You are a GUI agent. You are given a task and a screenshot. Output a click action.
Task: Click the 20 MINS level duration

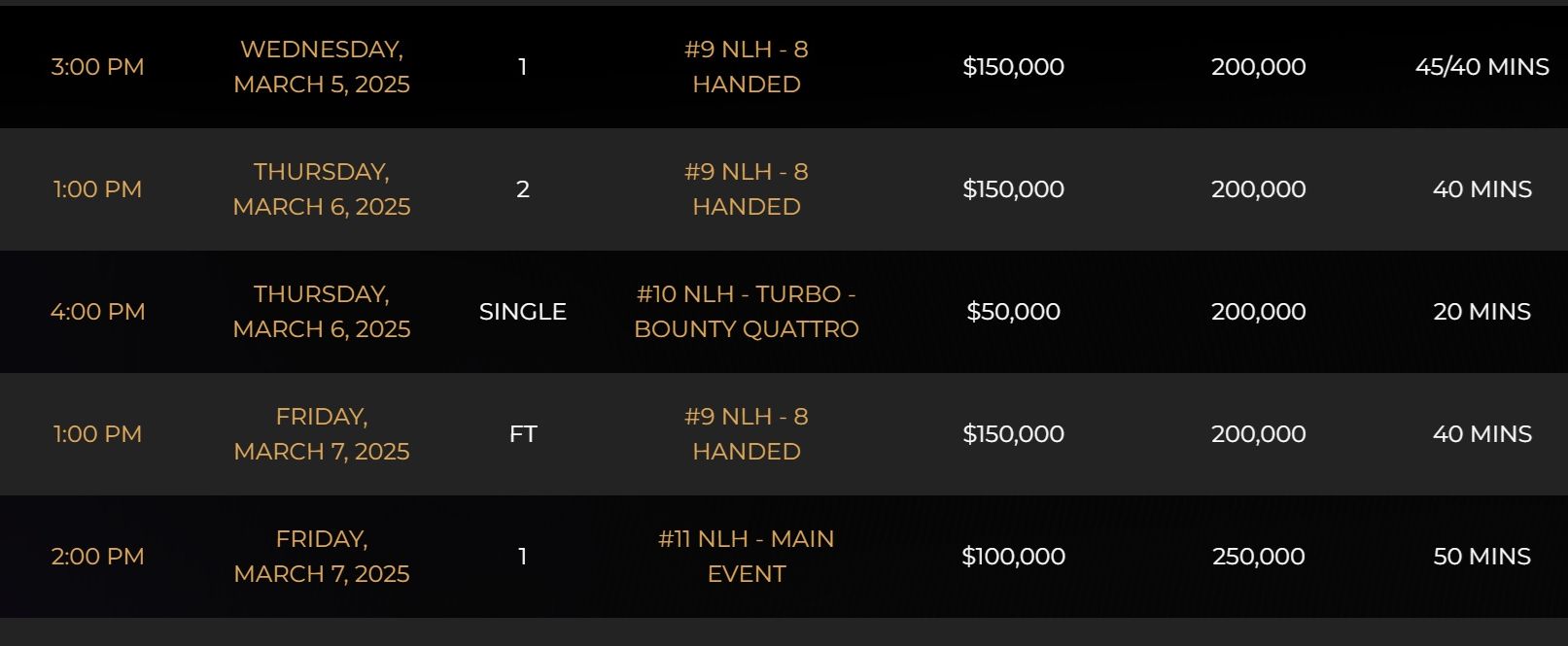click(x=1482, y=312)
